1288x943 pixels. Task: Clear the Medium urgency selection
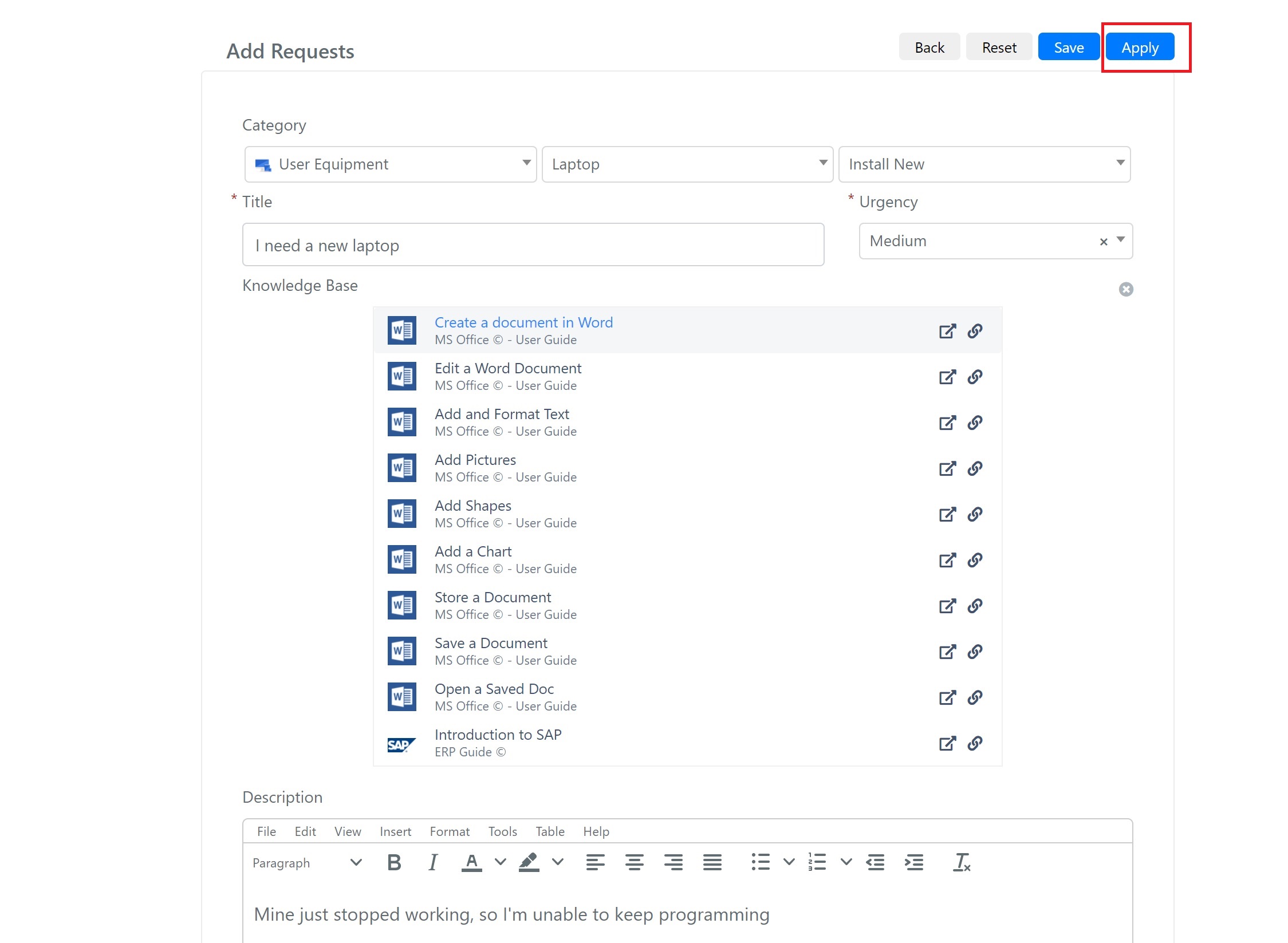click(1104, 242)
